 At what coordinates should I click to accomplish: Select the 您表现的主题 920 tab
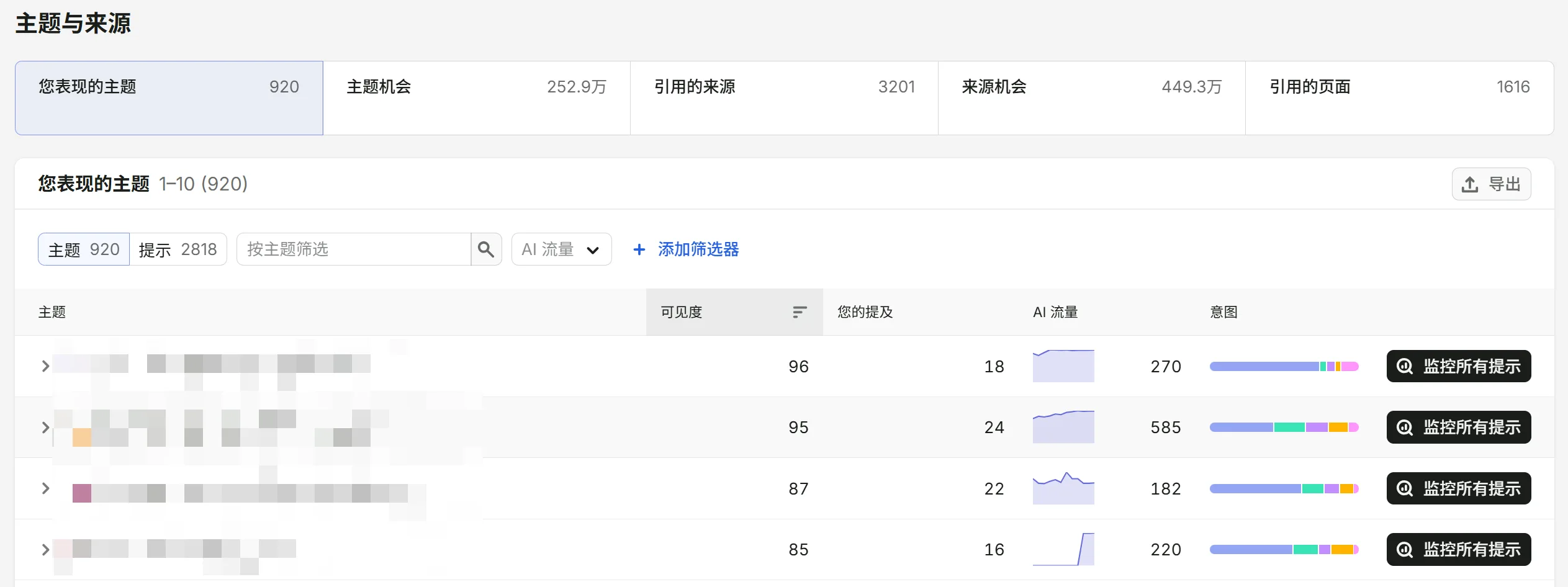(169, 98)
